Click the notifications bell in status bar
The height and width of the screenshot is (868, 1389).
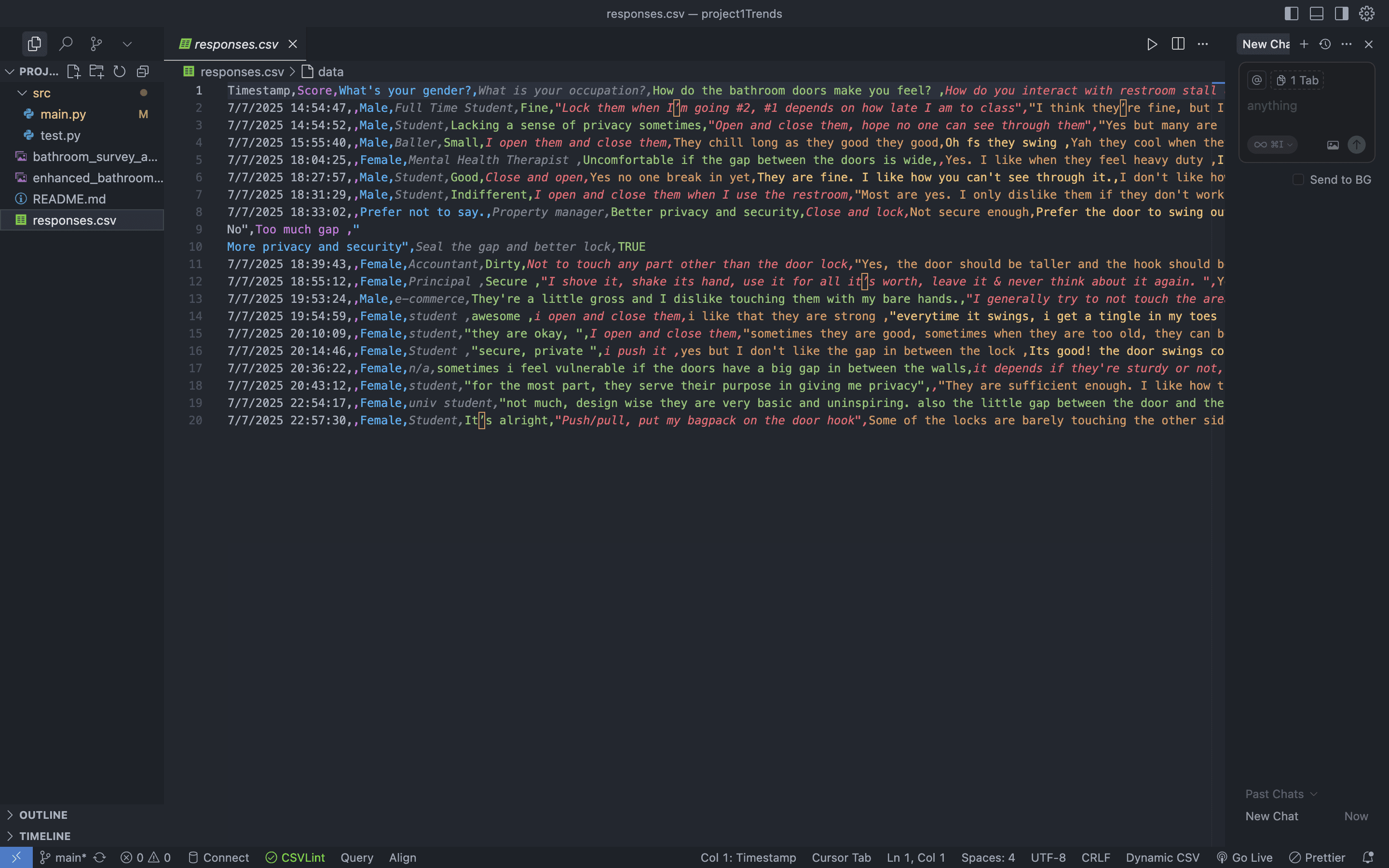[1368, 857]
